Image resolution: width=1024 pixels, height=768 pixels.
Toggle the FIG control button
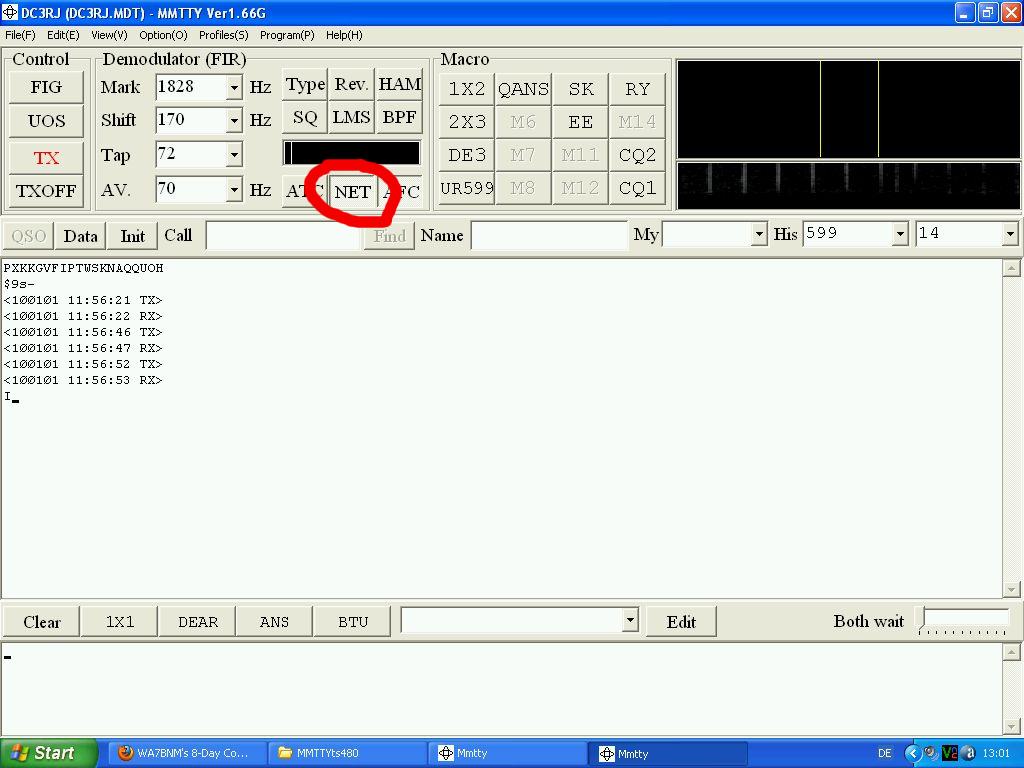[x=46, y=87]
